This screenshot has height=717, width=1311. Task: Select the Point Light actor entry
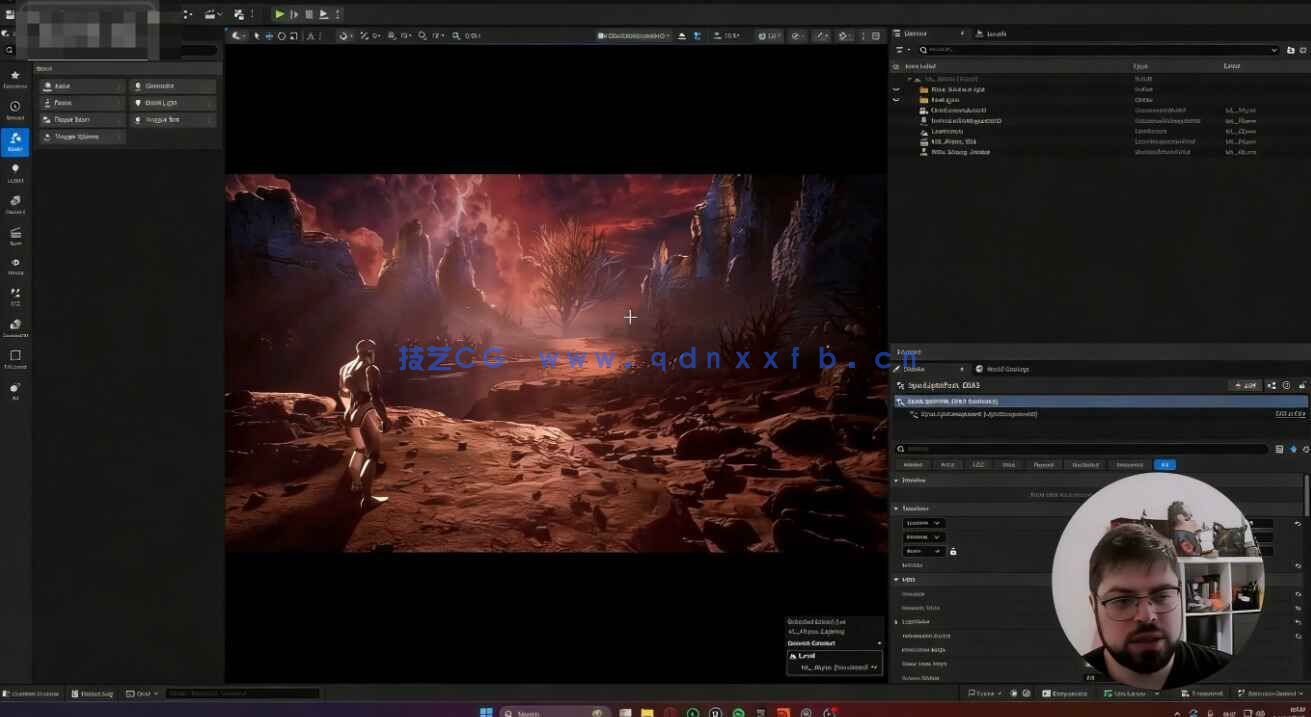[x=173, y=103]
